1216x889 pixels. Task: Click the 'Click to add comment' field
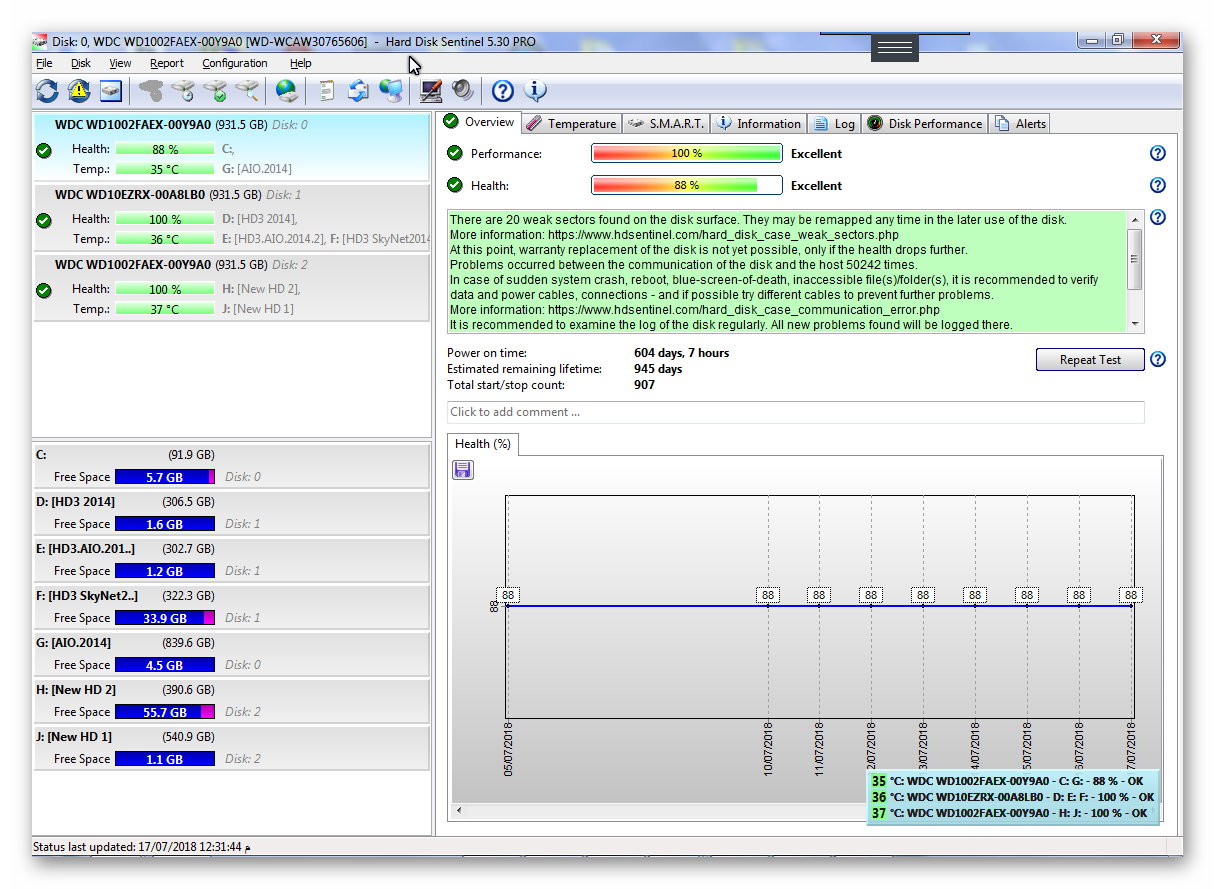[795, 412]
